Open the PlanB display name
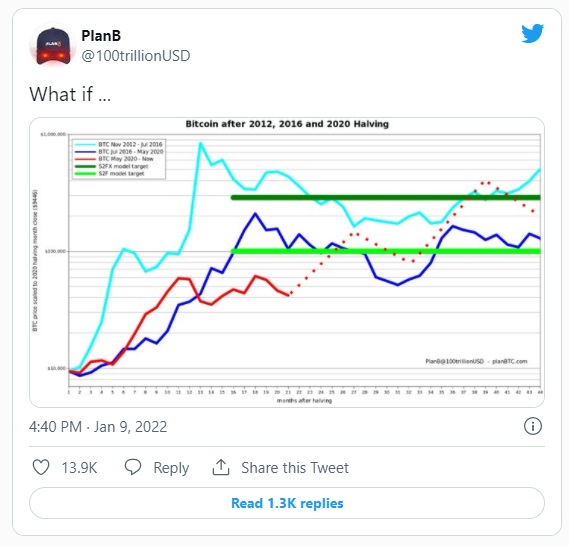The image size is (569, 547). click(x=101, y=36)
